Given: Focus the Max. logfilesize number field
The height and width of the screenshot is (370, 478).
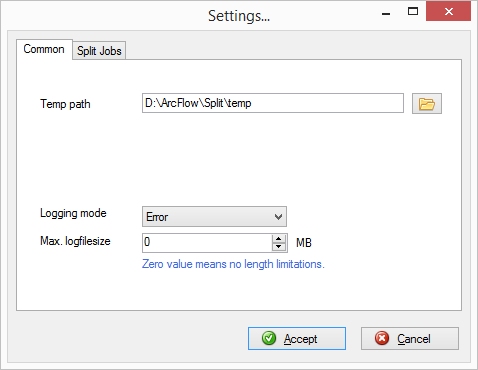Looking at the screenshot, I should pyautogui.click(x=207, y=243).
